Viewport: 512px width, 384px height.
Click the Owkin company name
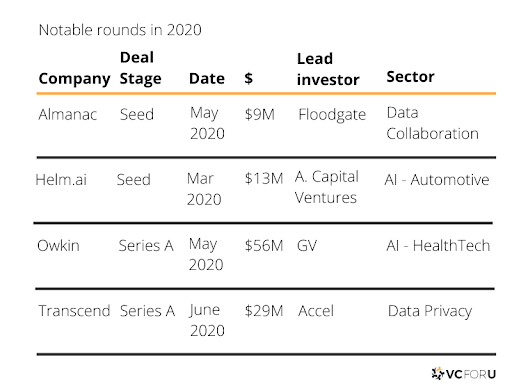tap(58, 246)
